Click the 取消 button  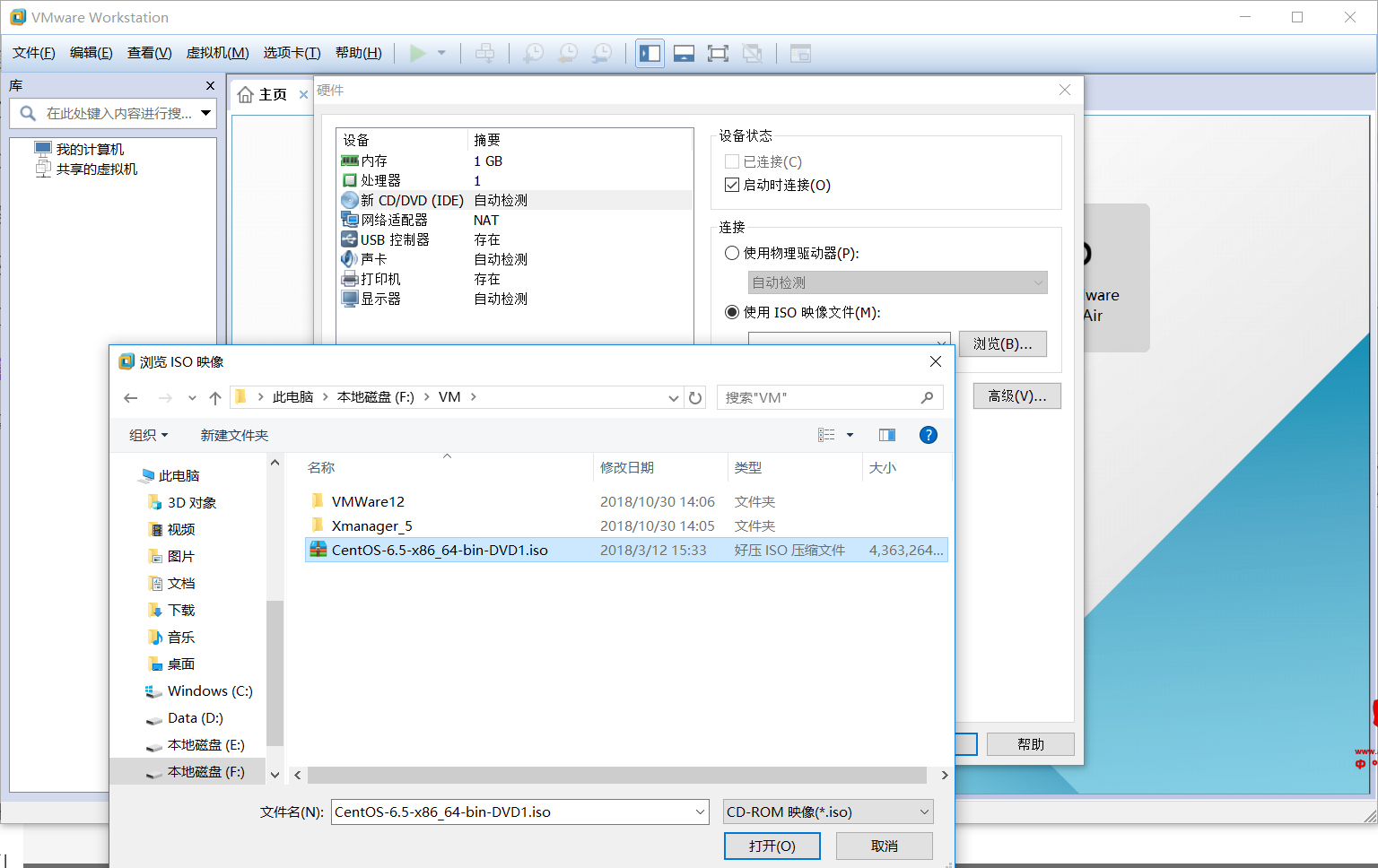[x=885, y=846]
